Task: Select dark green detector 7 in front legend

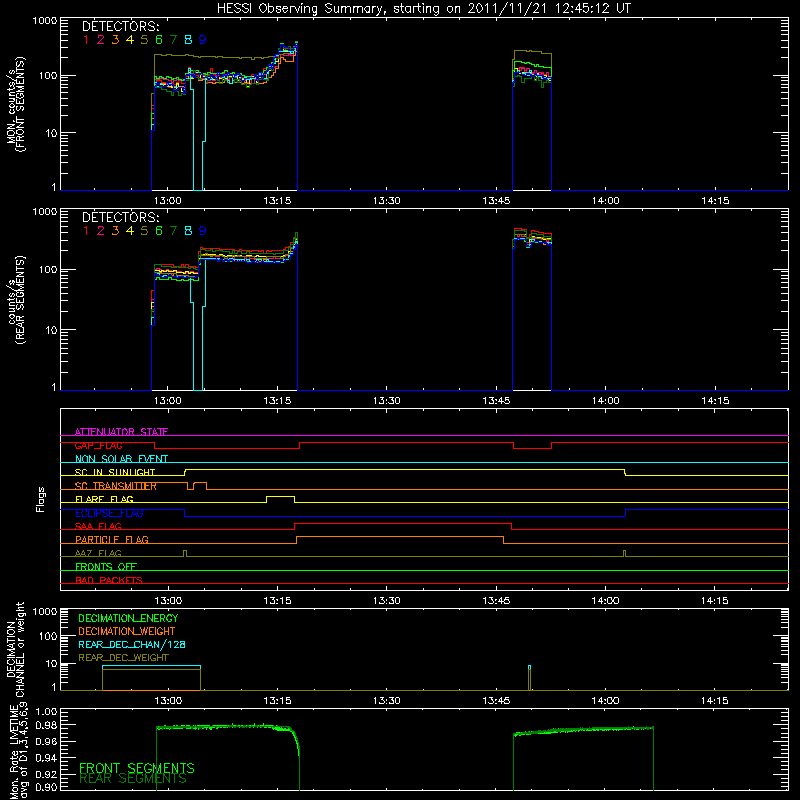Action: [x=173, y=40]
